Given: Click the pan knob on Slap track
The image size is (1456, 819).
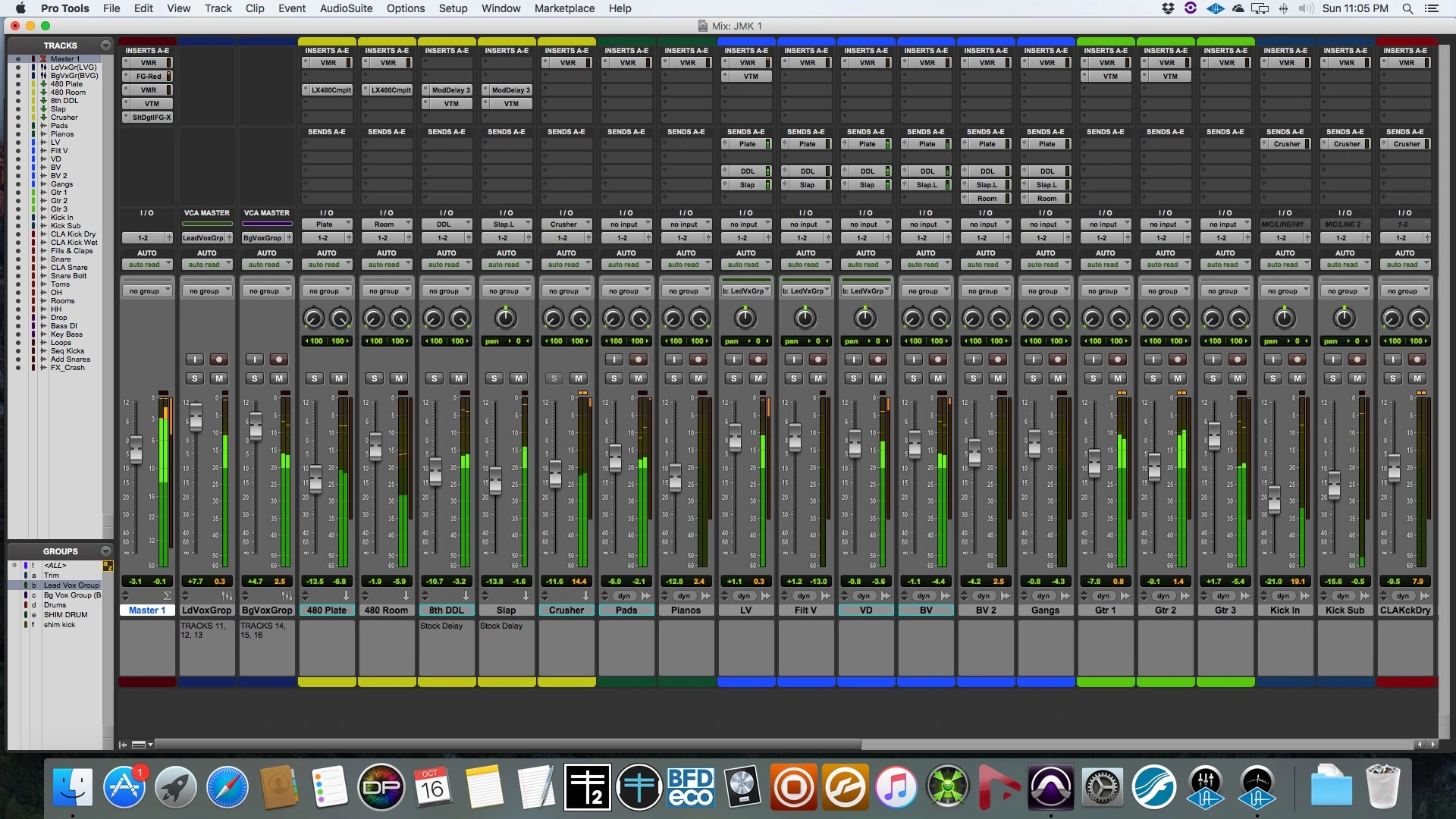Looking at the screenshot, I should (506, 318).
